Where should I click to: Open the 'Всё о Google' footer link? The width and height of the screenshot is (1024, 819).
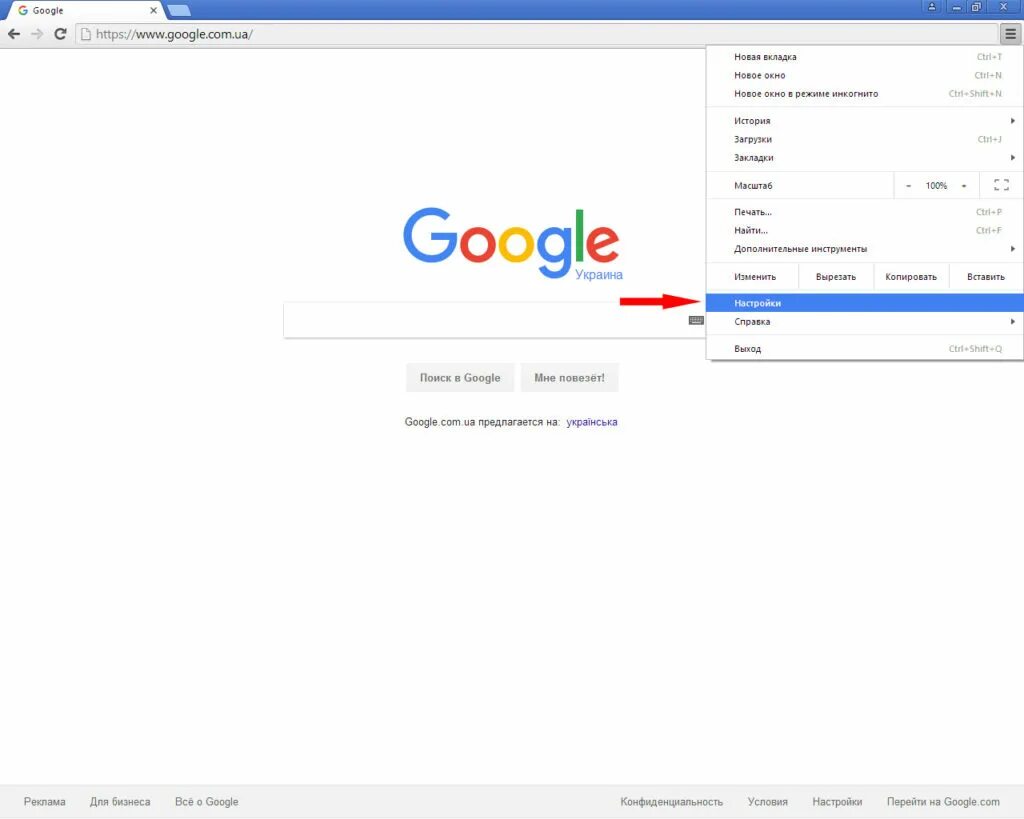coord(206,801)
